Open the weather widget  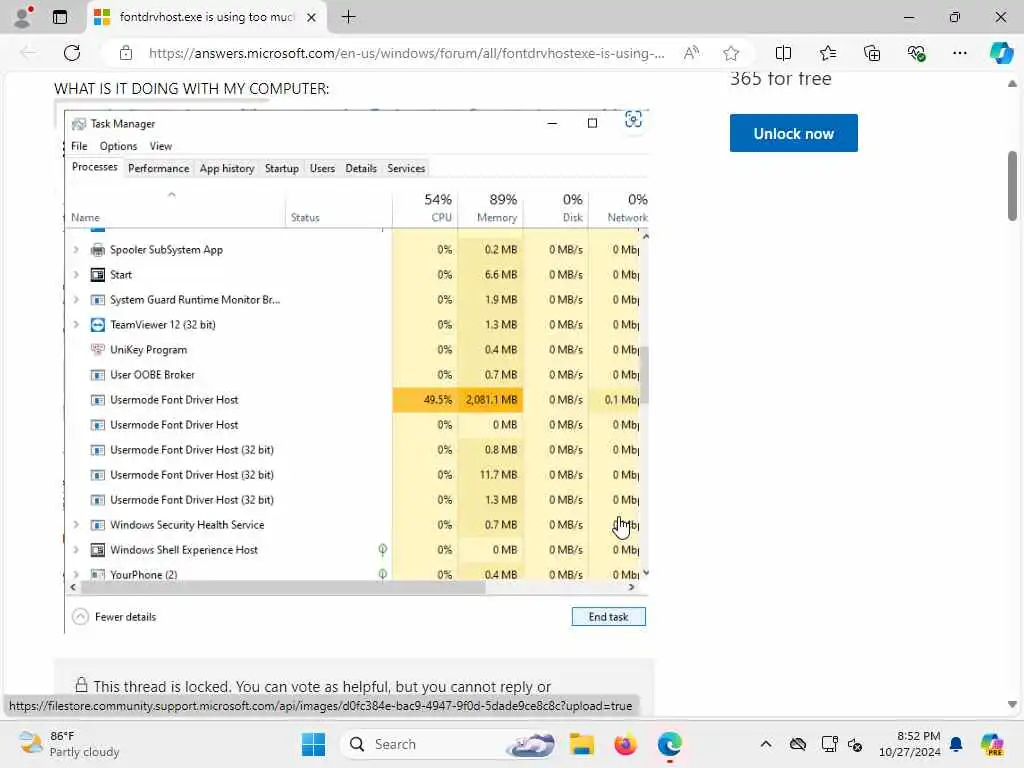click(x=69, y=744)
